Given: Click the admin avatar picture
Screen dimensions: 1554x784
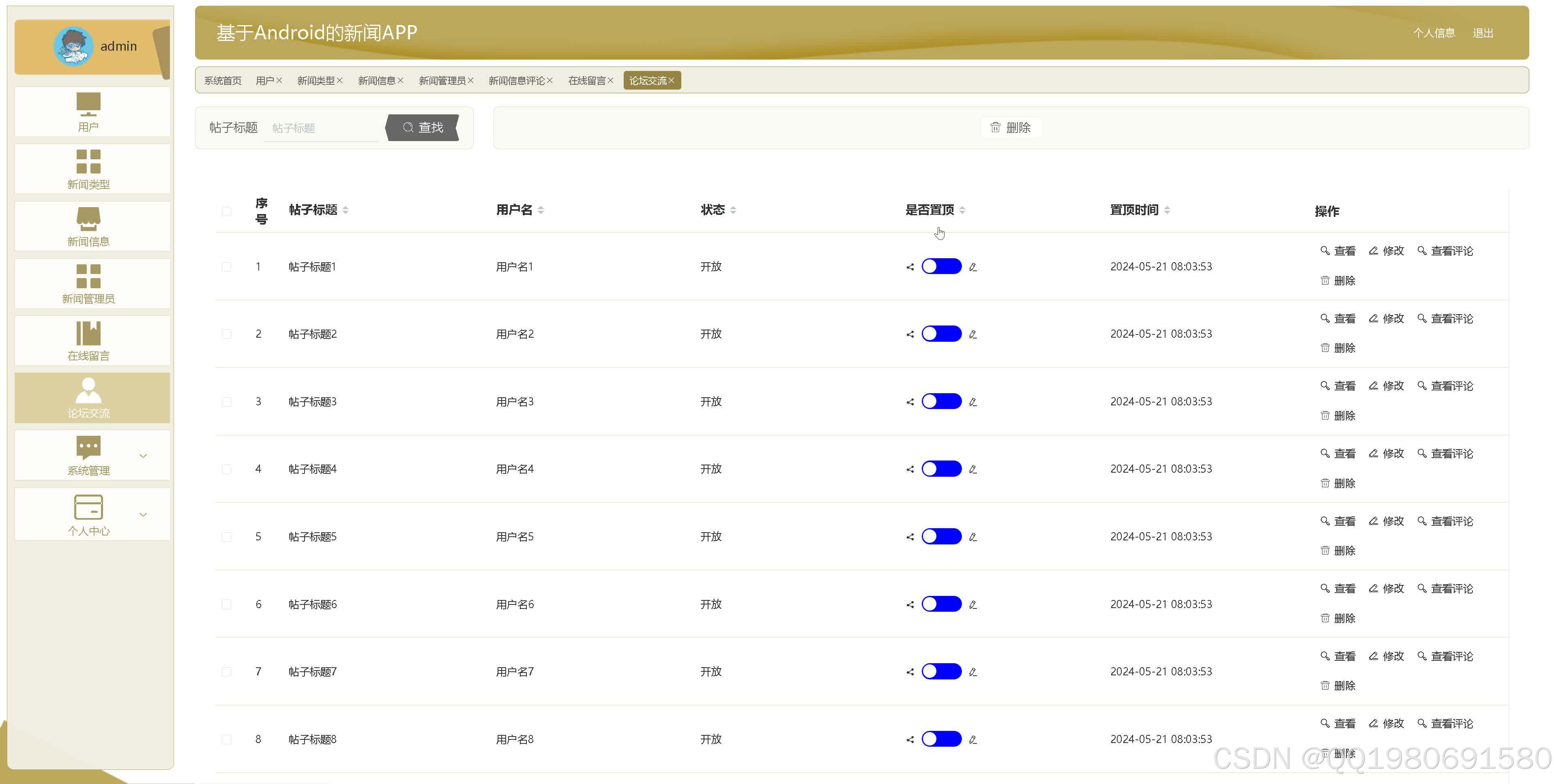Looking at the screenshot, I should point(73,47).
